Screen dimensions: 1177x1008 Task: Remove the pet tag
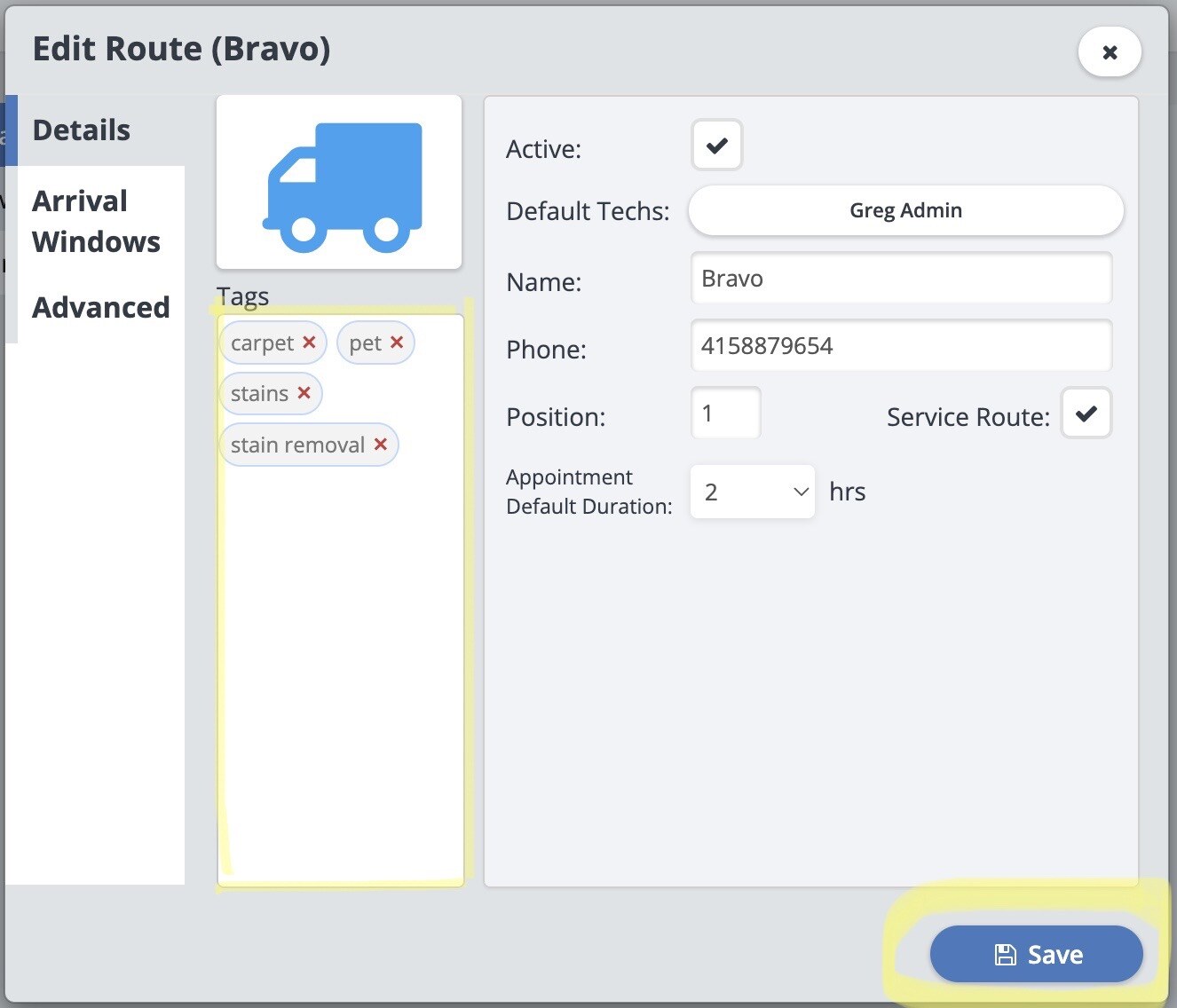click(397, 343)
